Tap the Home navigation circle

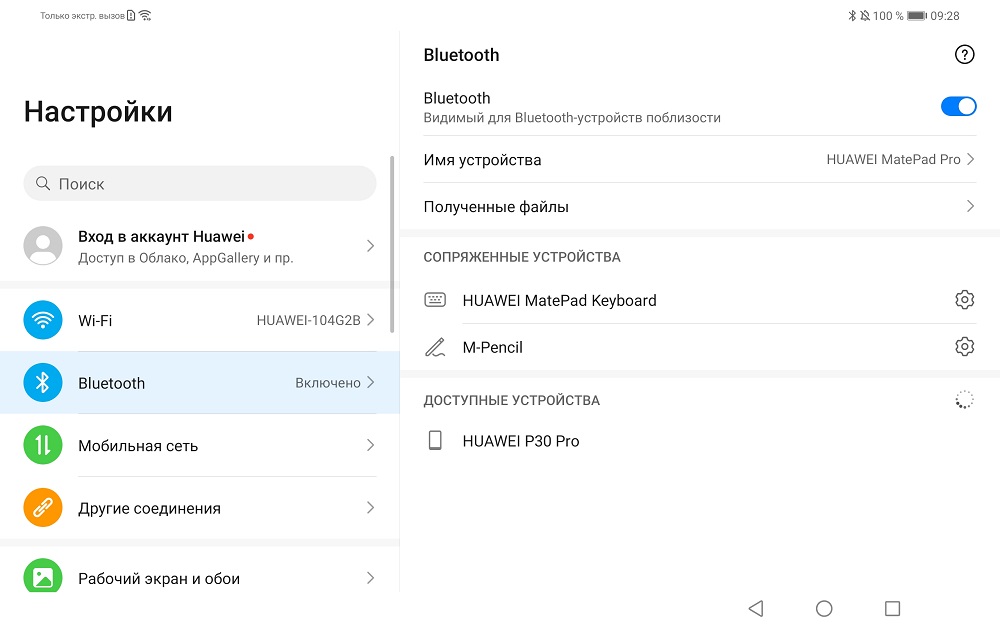point(824,608)
